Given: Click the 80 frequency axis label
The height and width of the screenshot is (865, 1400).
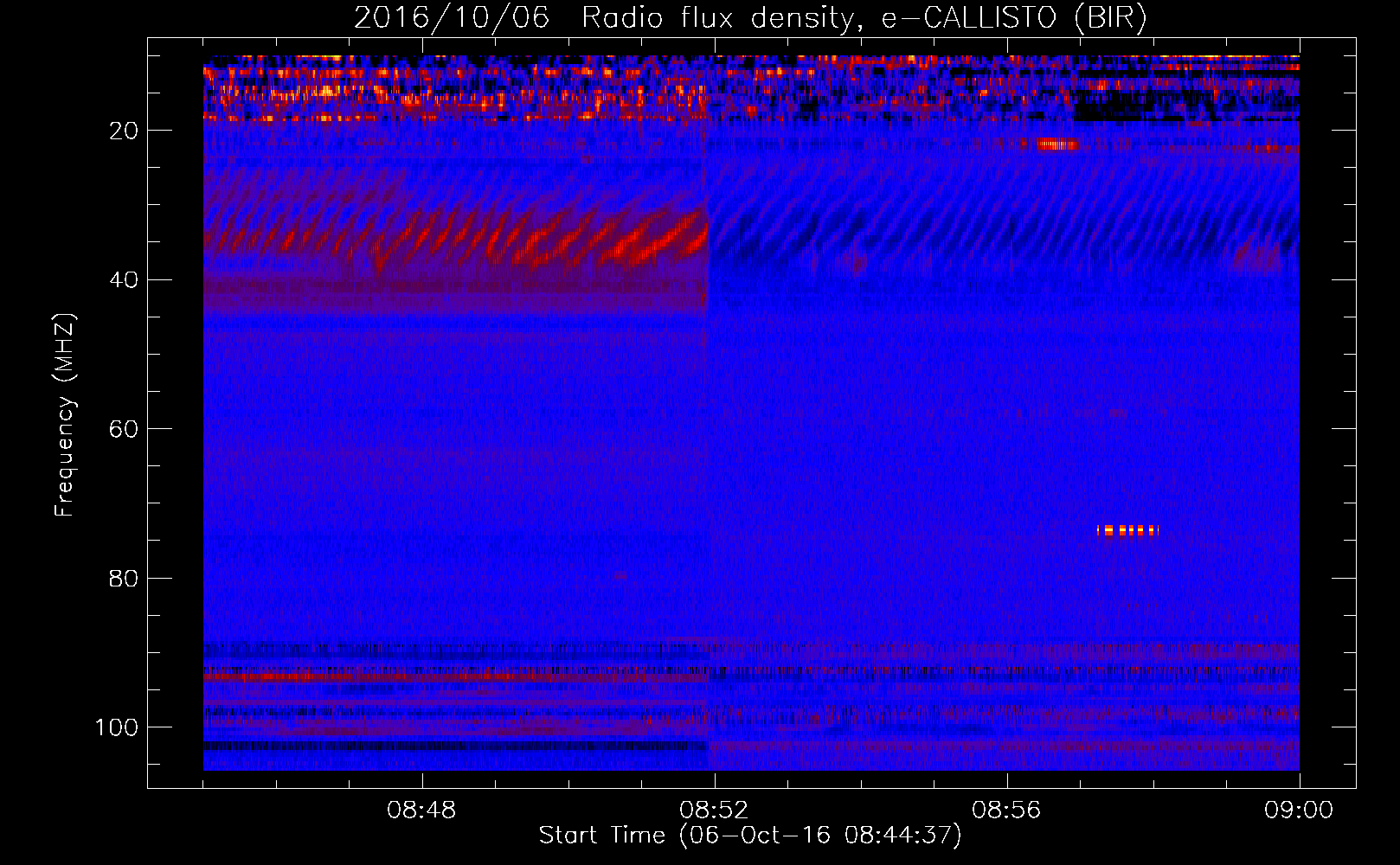Looking at the screenshot, I should 125,578.
